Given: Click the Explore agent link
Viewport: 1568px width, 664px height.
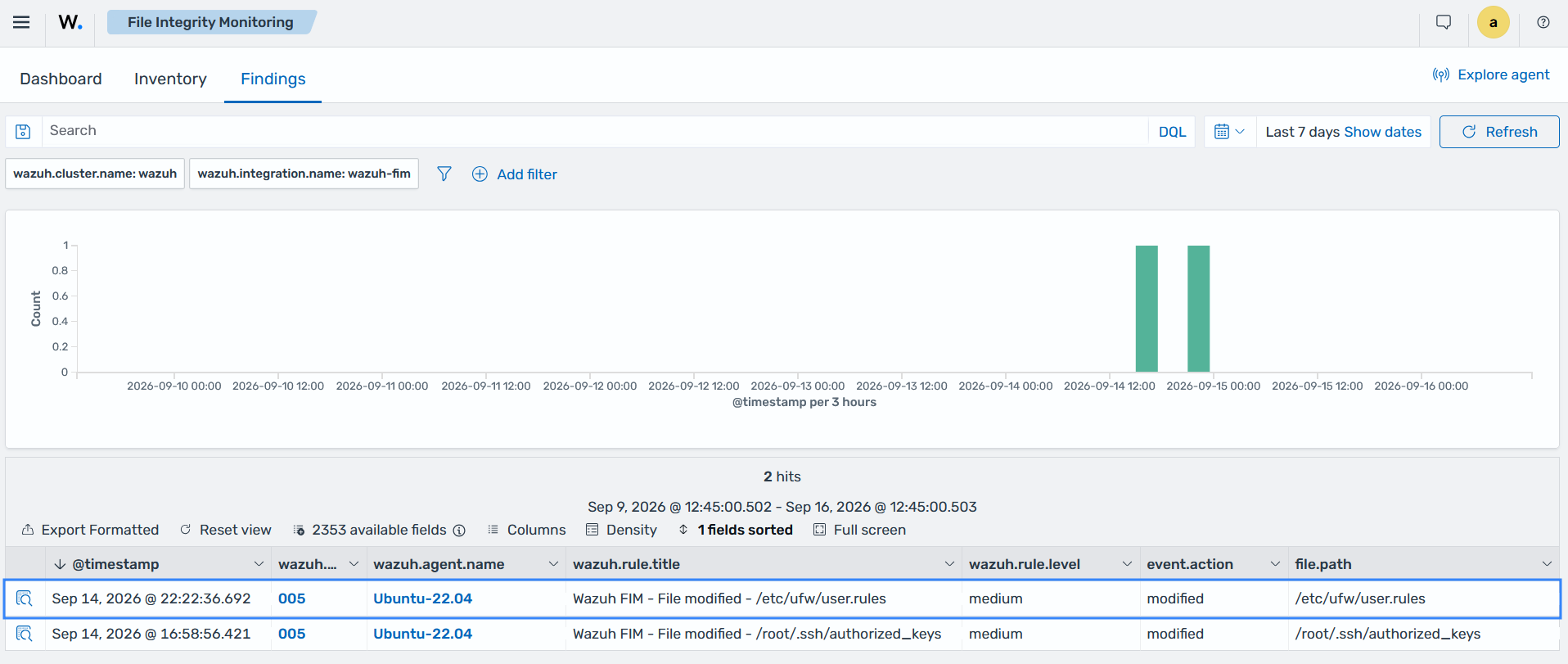Looking at the screenshot, I should coord(1491,75).
